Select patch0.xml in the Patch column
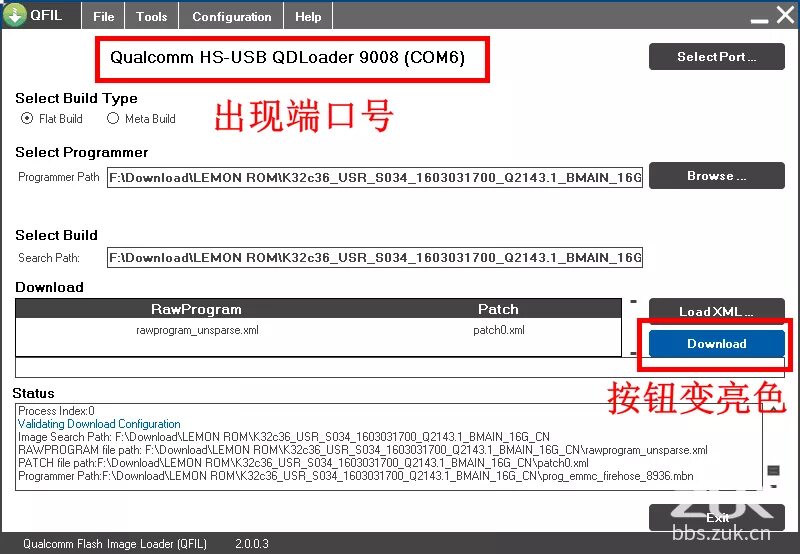800x554 pixels. 498,330
